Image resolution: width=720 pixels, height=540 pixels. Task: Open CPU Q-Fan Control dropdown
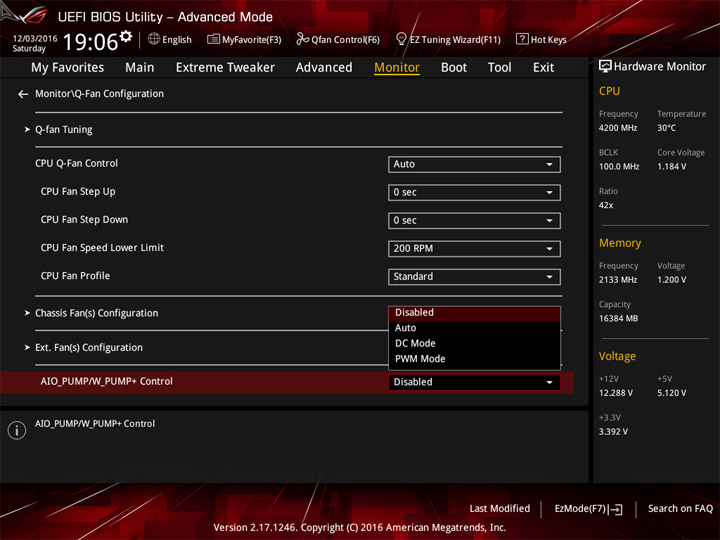474,164
